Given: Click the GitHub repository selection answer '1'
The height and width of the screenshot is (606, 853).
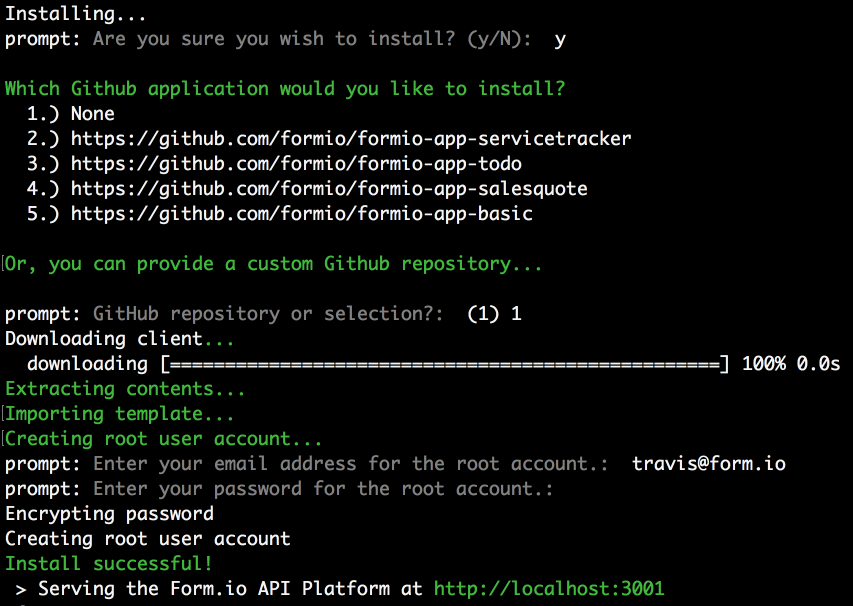Looking at the screenshot, I should (x=516, y=314).
